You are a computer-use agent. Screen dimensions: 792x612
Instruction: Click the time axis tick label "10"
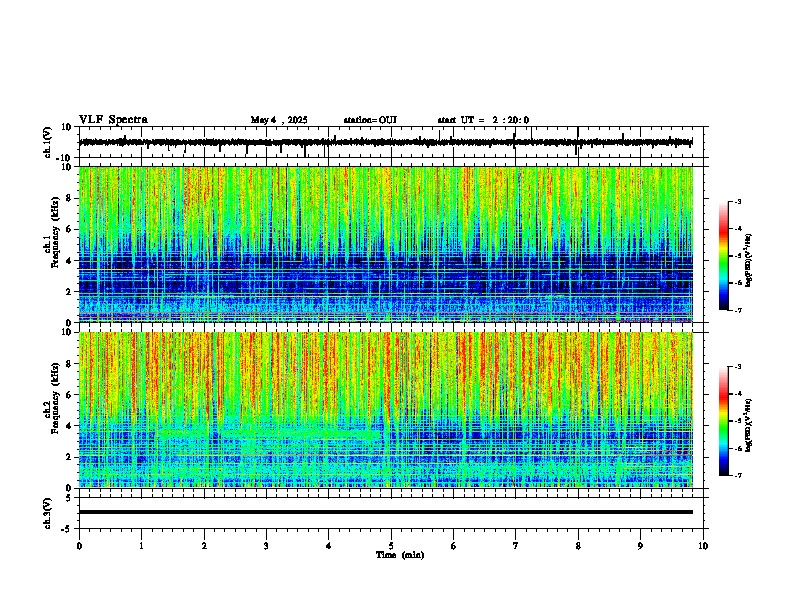[x=703, y=546]
